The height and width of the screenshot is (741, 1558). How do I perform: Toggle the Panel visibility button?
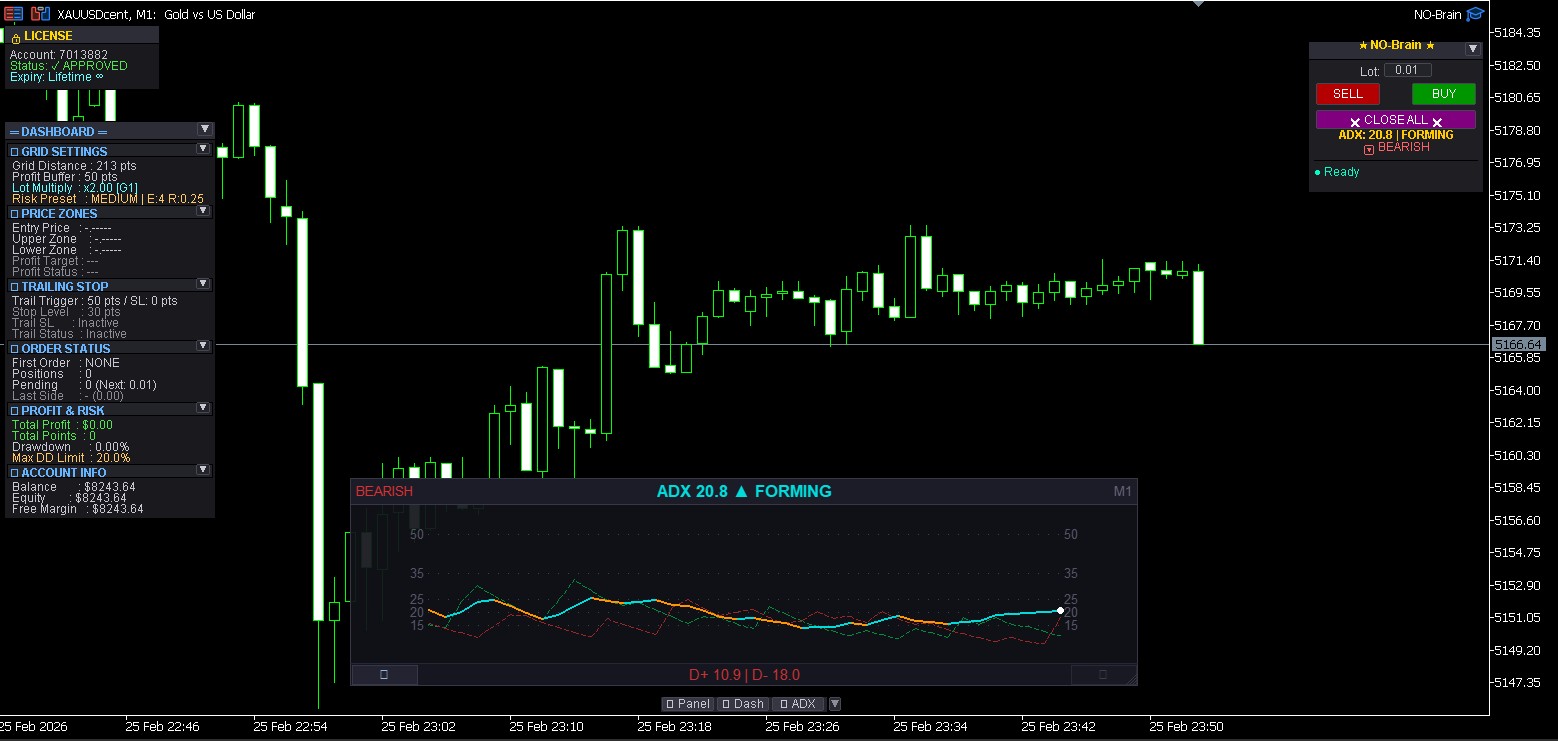pyautogui.click(x=688, y=704)
